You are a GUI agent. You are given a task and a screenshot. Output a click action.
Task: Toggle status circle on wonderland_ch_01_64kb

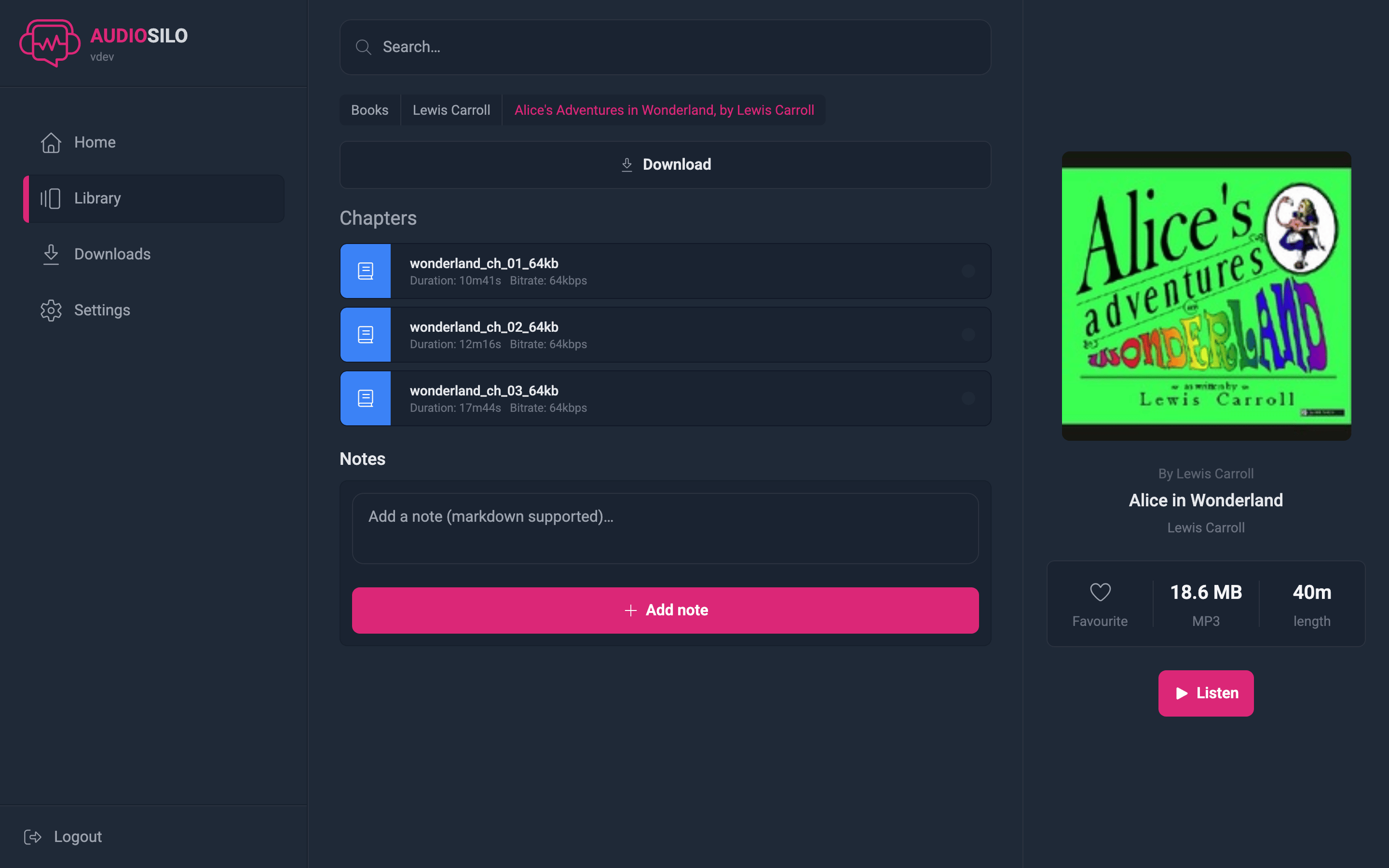pyautogui.click(x=968, y=271)
